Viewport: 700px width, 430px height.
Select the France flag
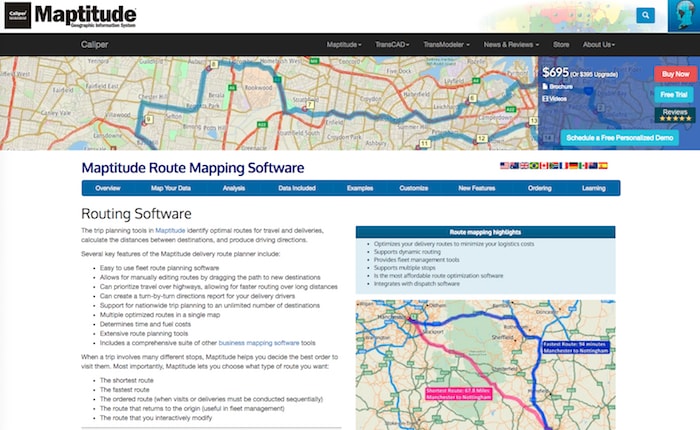(563, 166)
